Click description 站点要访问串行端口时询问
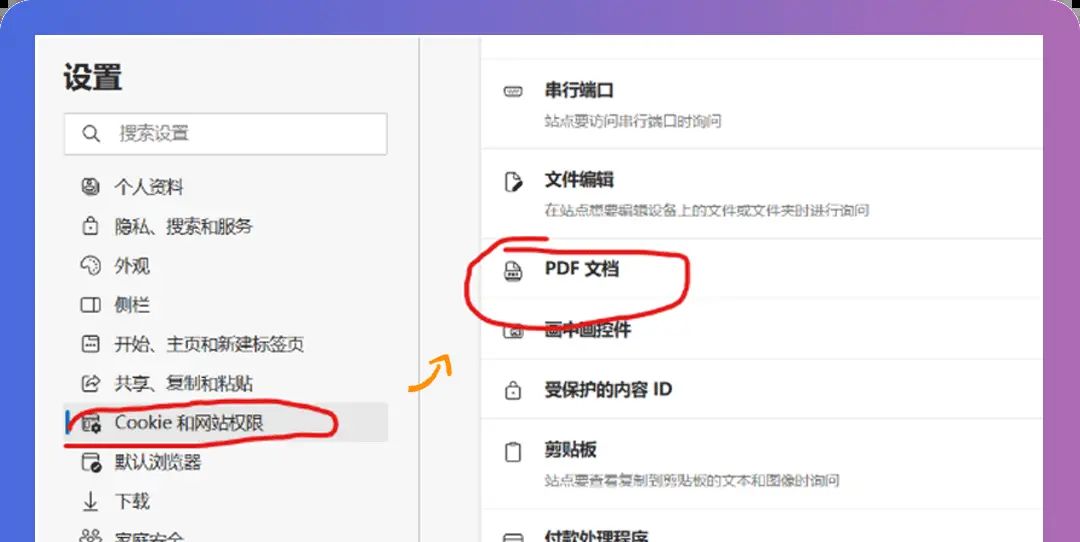 click(632, 122)
